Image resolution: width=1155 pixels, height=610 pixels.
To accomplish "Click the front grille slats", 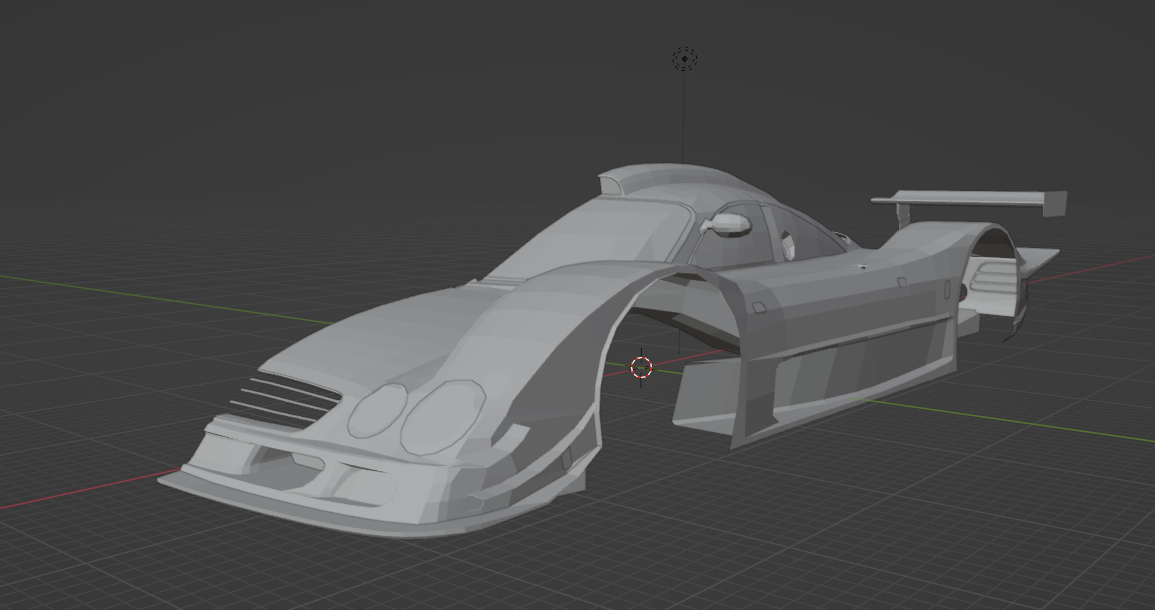I will 290,399.
